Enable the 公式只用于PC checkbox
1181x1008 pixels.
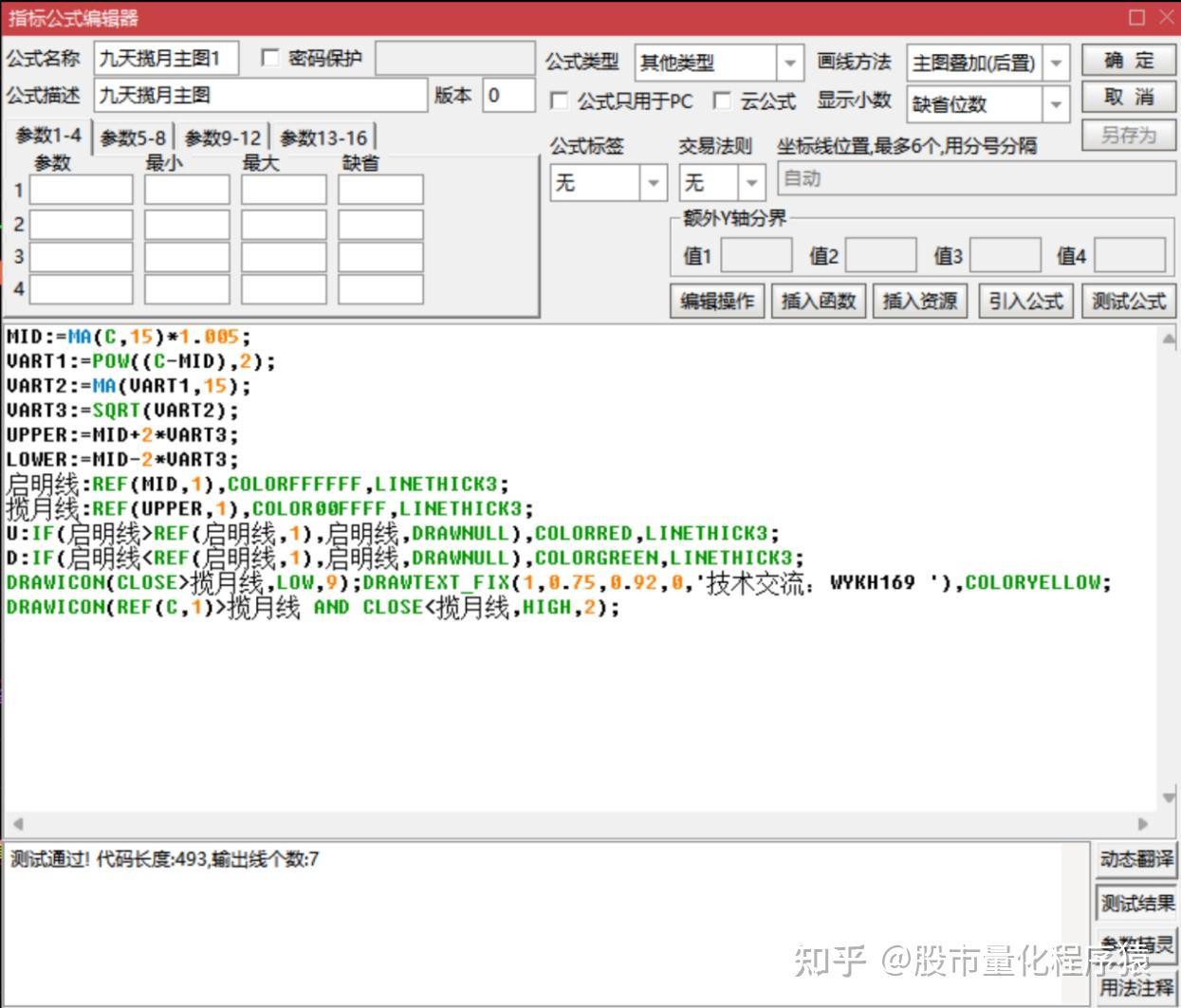pyautogui.click(x=559, y=100)
